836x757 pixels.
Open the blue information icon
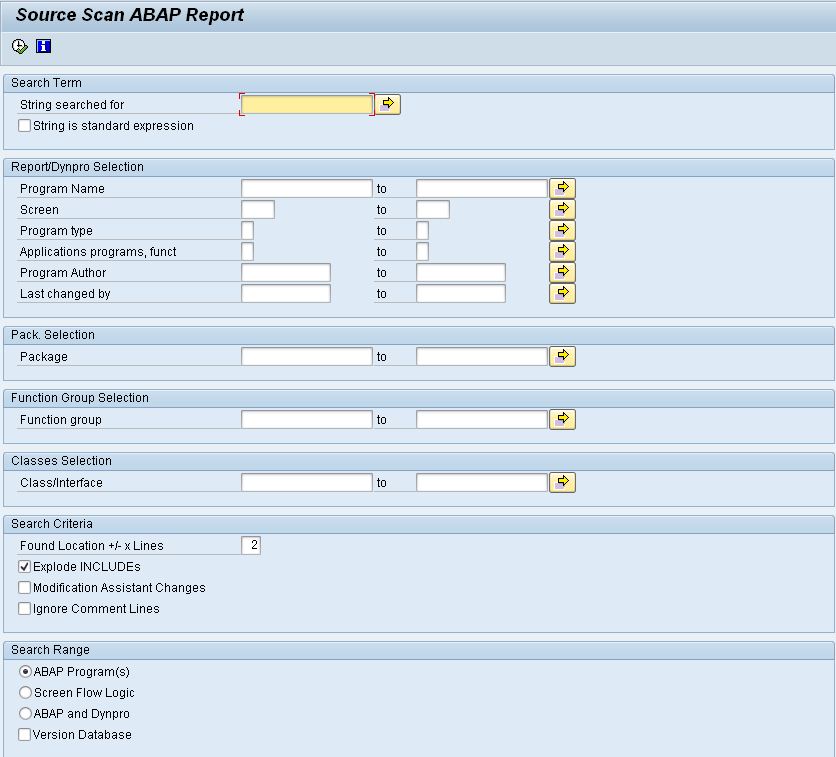[44, 46]
